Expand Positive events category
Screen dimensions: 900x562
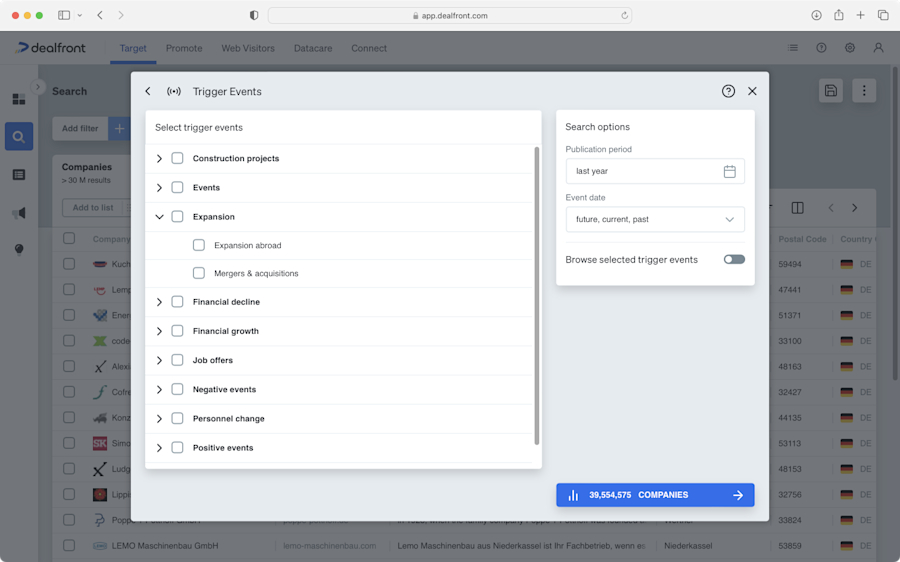[159, 448]
